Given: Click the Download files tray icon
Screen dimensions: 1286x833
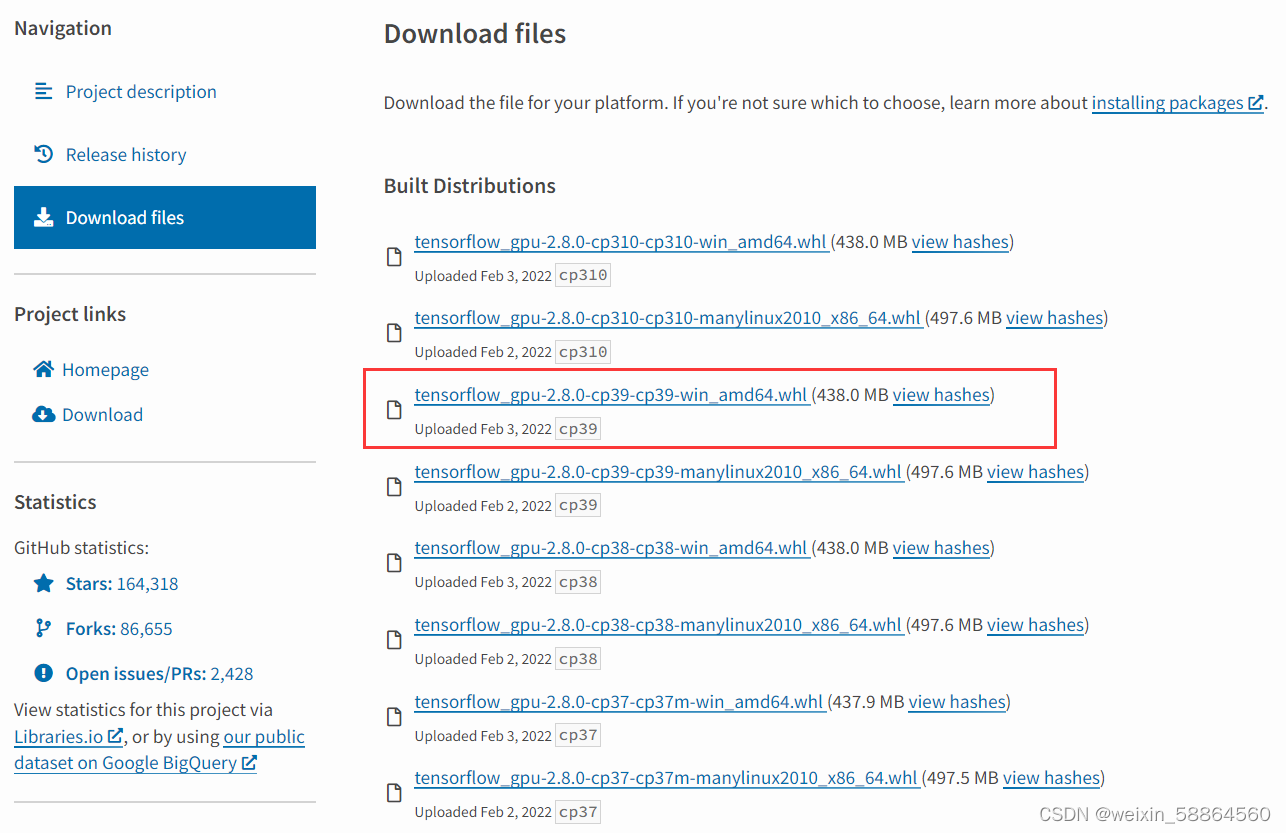Looking at the screenshot, I should coord(43,217).
